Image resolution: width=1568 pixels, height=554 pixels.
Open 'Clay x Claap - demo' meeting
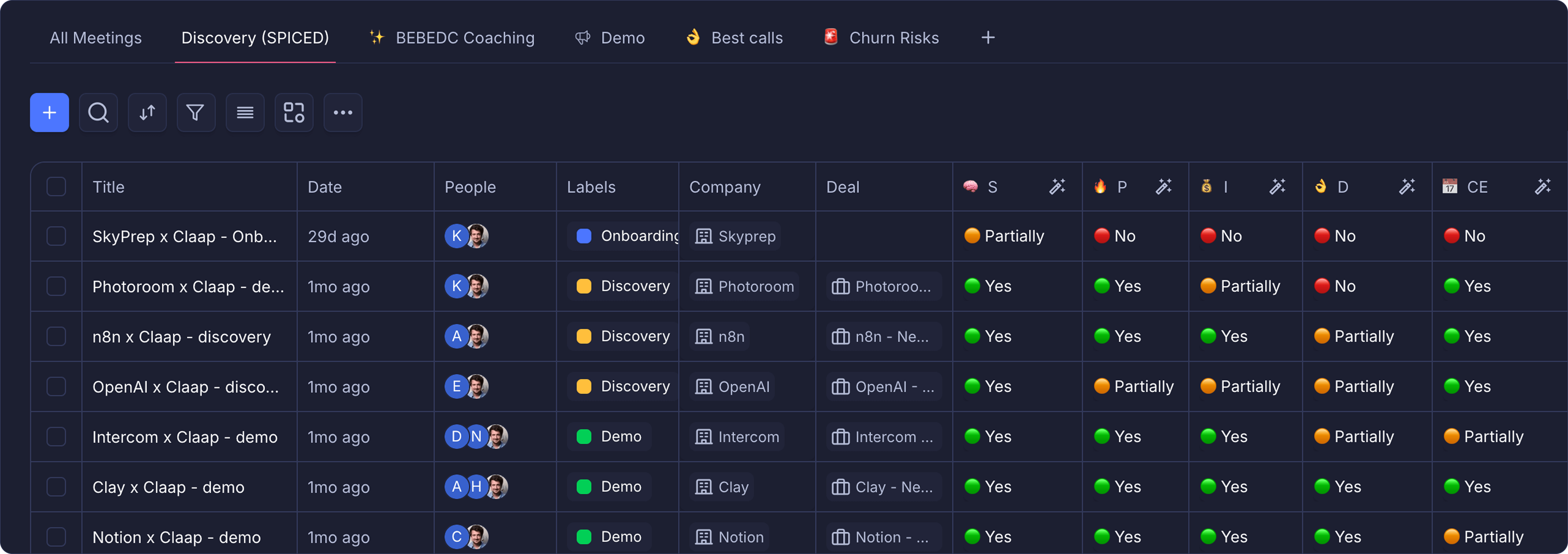point(168,487)
